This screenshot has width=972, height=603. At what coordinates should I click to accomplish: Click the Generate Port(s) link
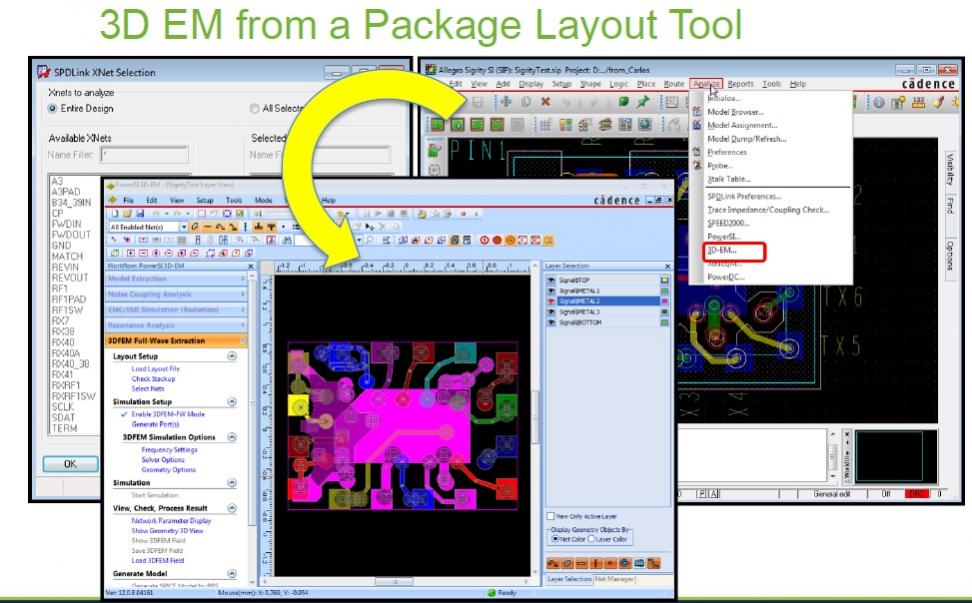(x=155, y=425)
